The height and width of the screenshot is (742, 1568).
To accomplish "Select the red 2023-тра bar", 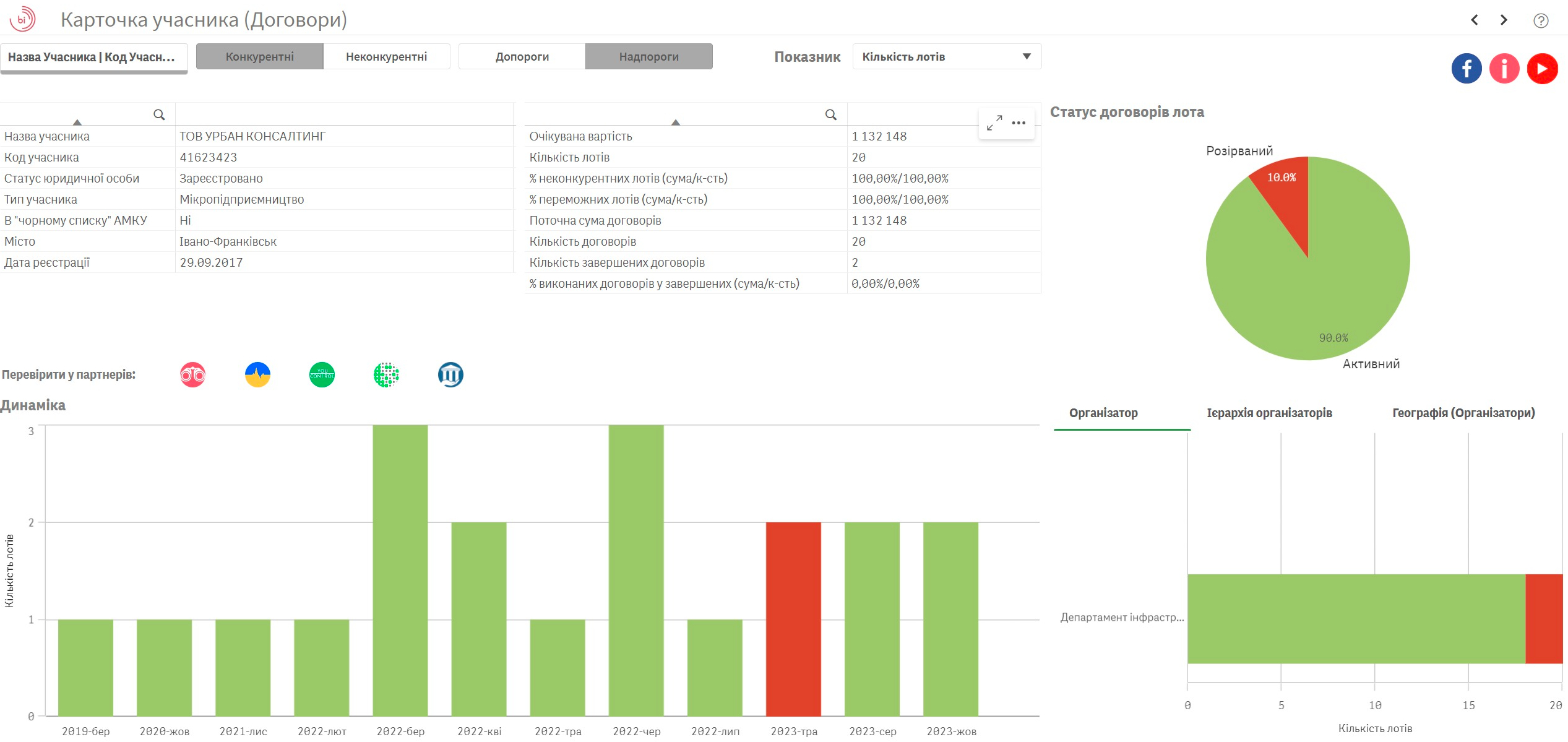I will pos(793,619).
